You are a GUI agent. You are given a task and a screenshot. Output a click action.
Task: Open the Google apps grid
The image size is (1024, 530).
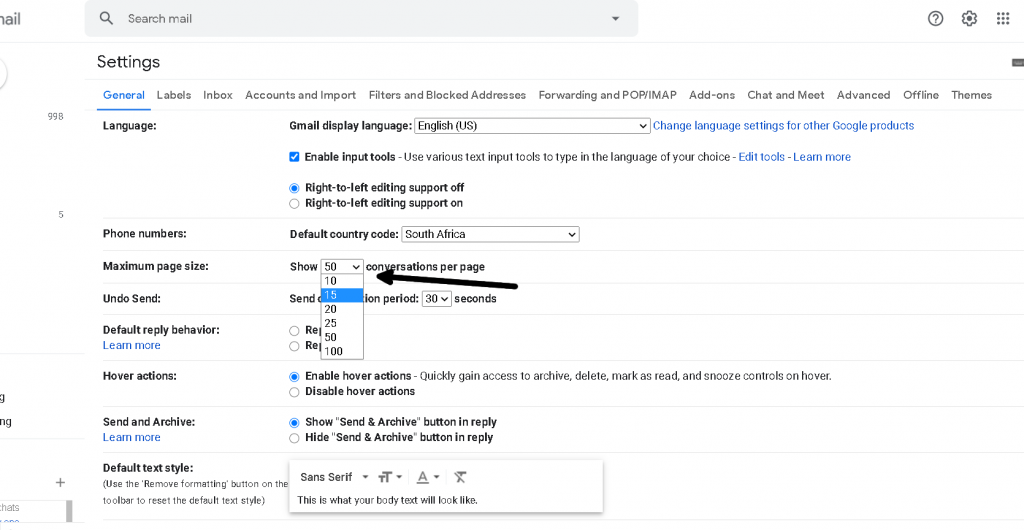1003,19
